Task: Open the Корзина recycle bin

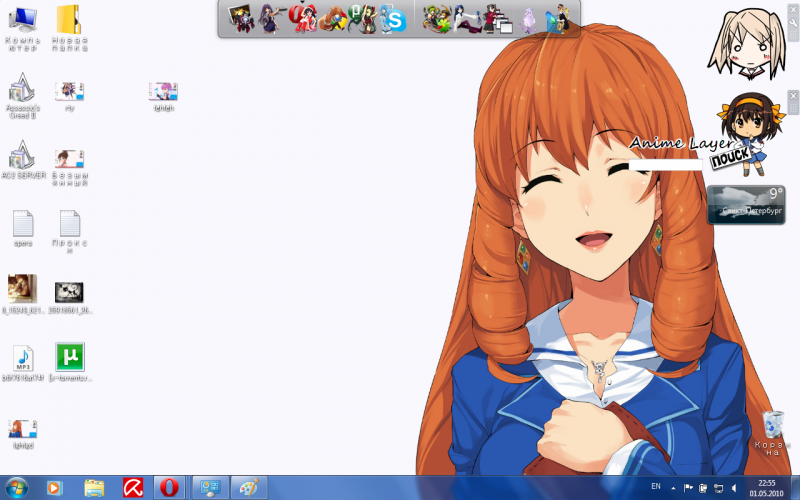Action: point(772,426)
